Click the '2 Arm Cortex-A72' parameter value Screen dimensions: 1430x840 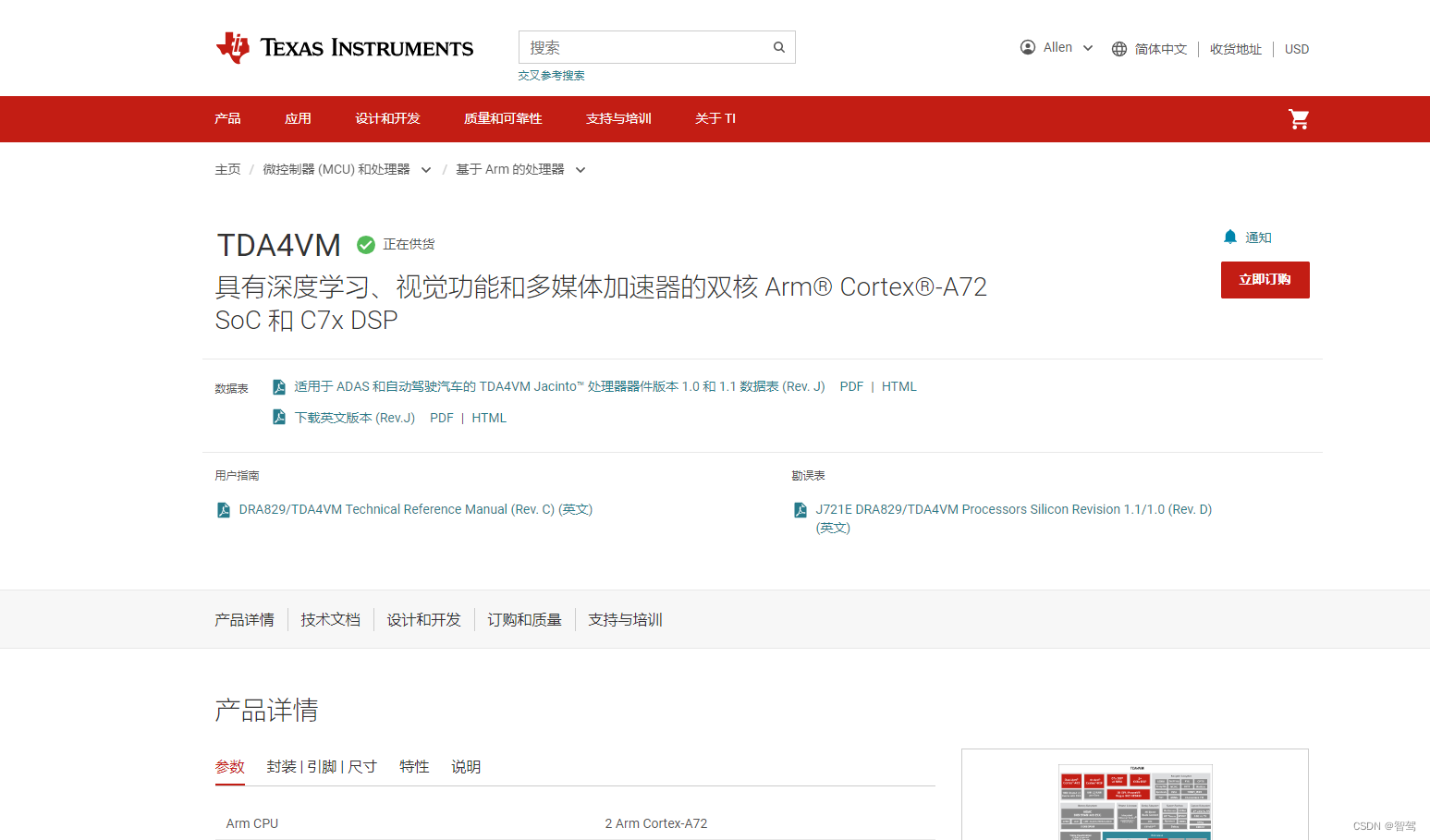[x=656, y=824]
